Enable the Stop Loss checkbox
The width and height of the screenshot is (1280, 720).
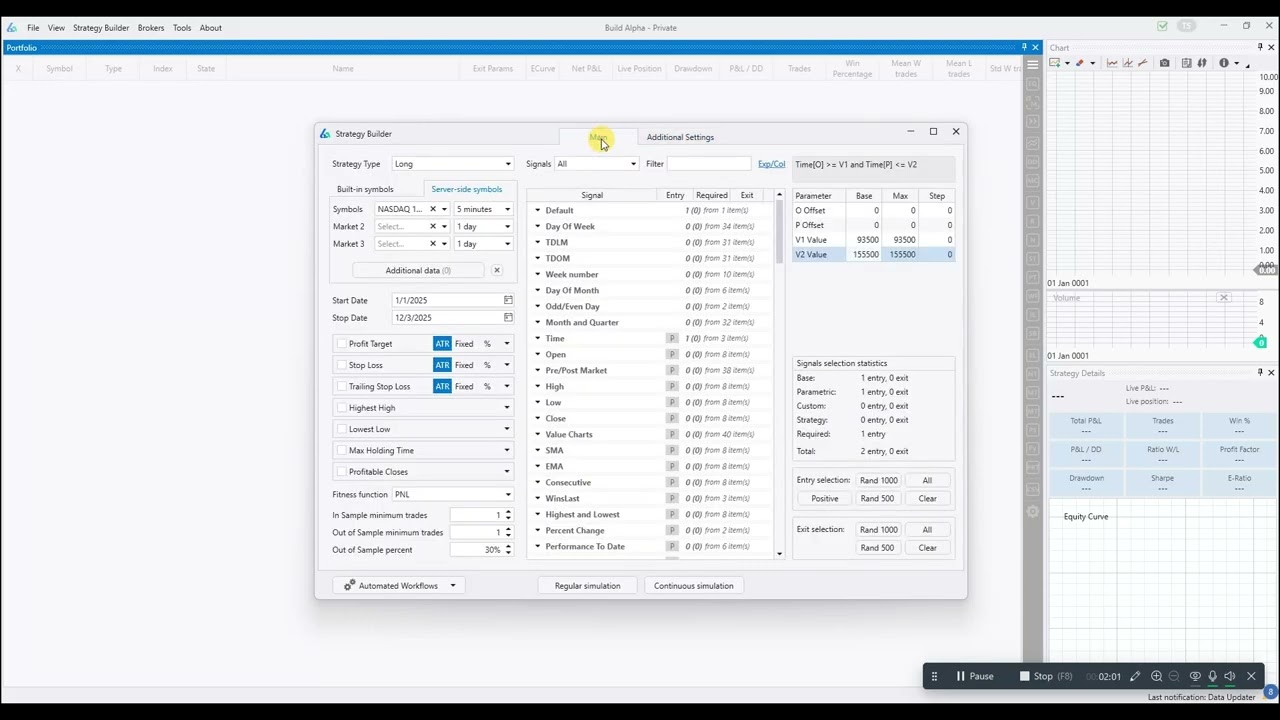[x=342, y=365]
